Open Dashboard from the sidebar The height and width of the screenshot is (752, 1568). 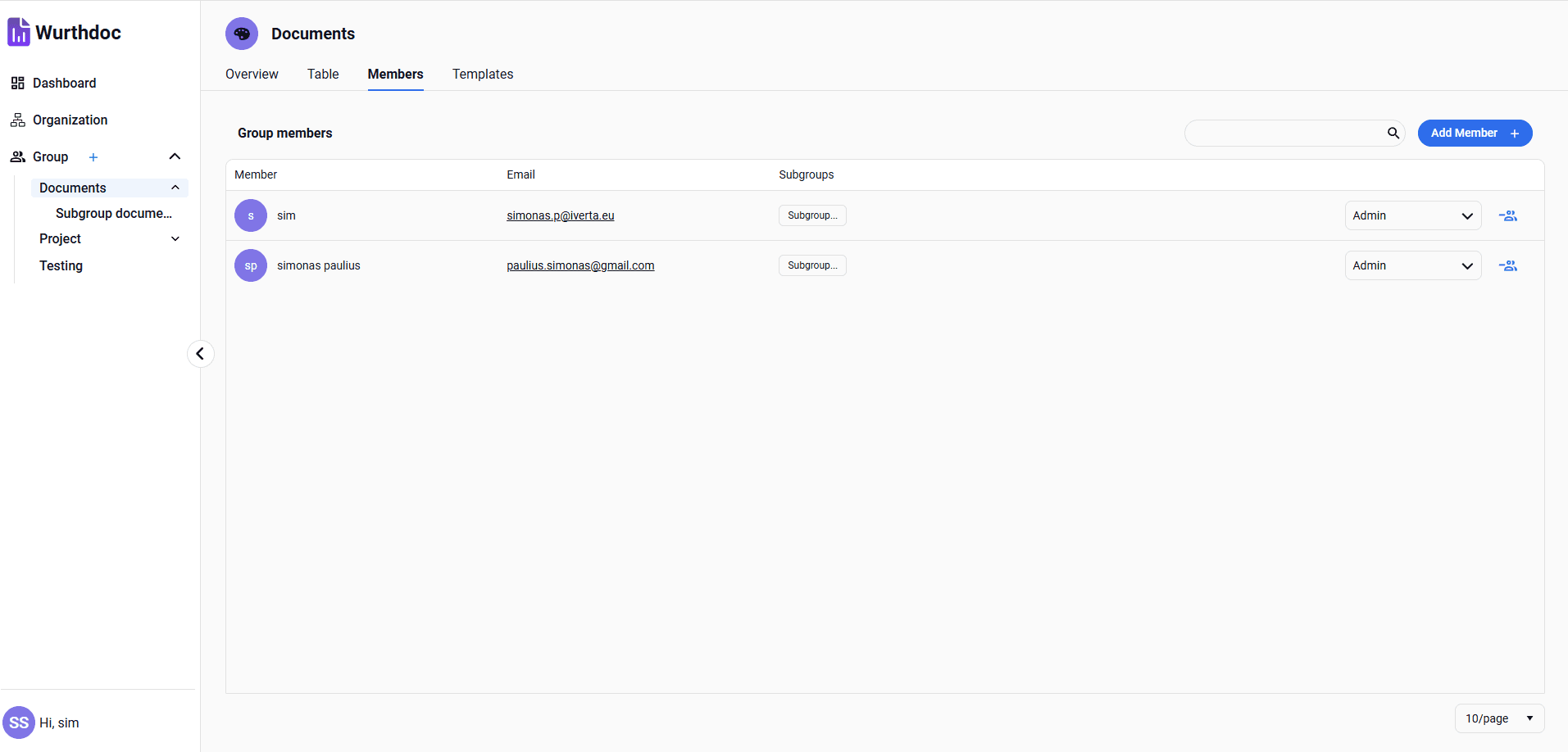[64, 83]
